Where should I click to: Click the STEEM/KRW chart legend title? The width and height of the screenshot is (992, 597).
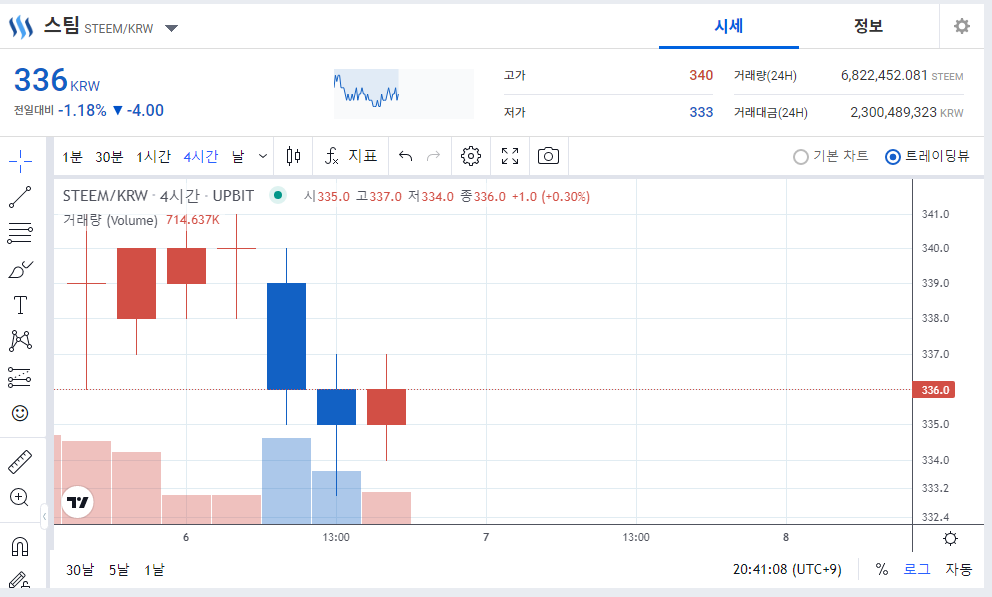[x=158, y=196]
